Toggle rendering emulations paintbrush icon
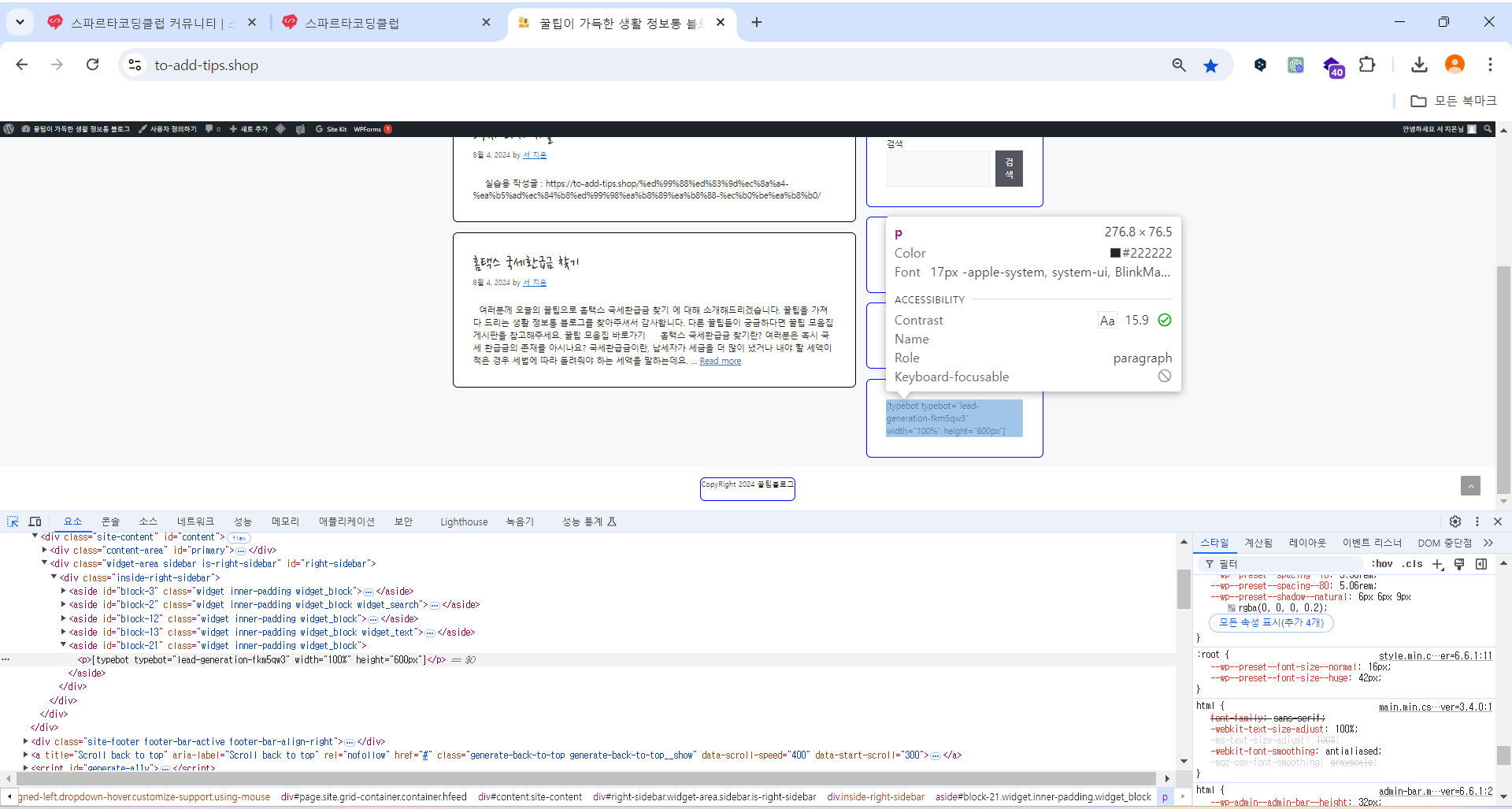The image size is (1512, 809). (1459, 564)
